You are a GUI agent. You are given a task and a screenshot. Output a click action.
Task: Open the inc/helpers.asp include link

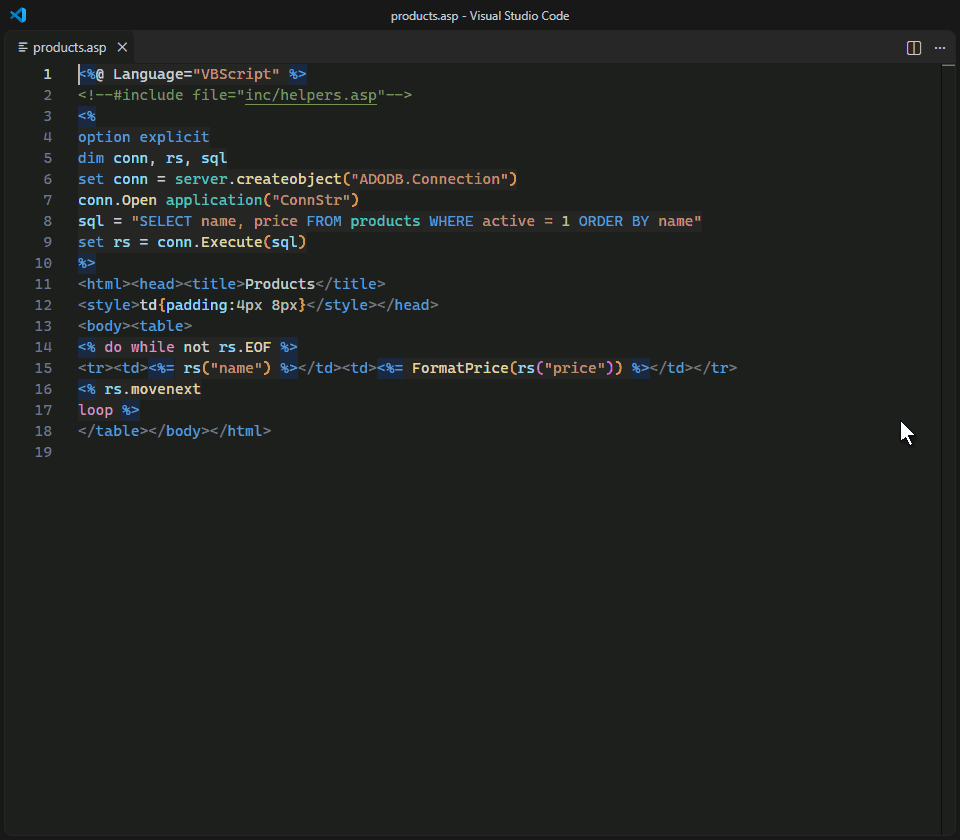click(311, 95)
